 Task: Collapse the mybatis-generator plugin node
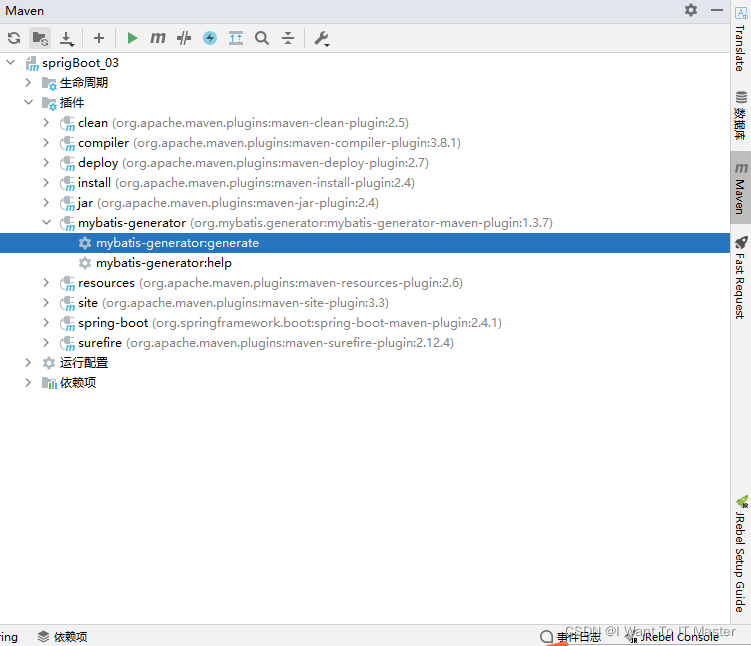click(x=46, y=223)
